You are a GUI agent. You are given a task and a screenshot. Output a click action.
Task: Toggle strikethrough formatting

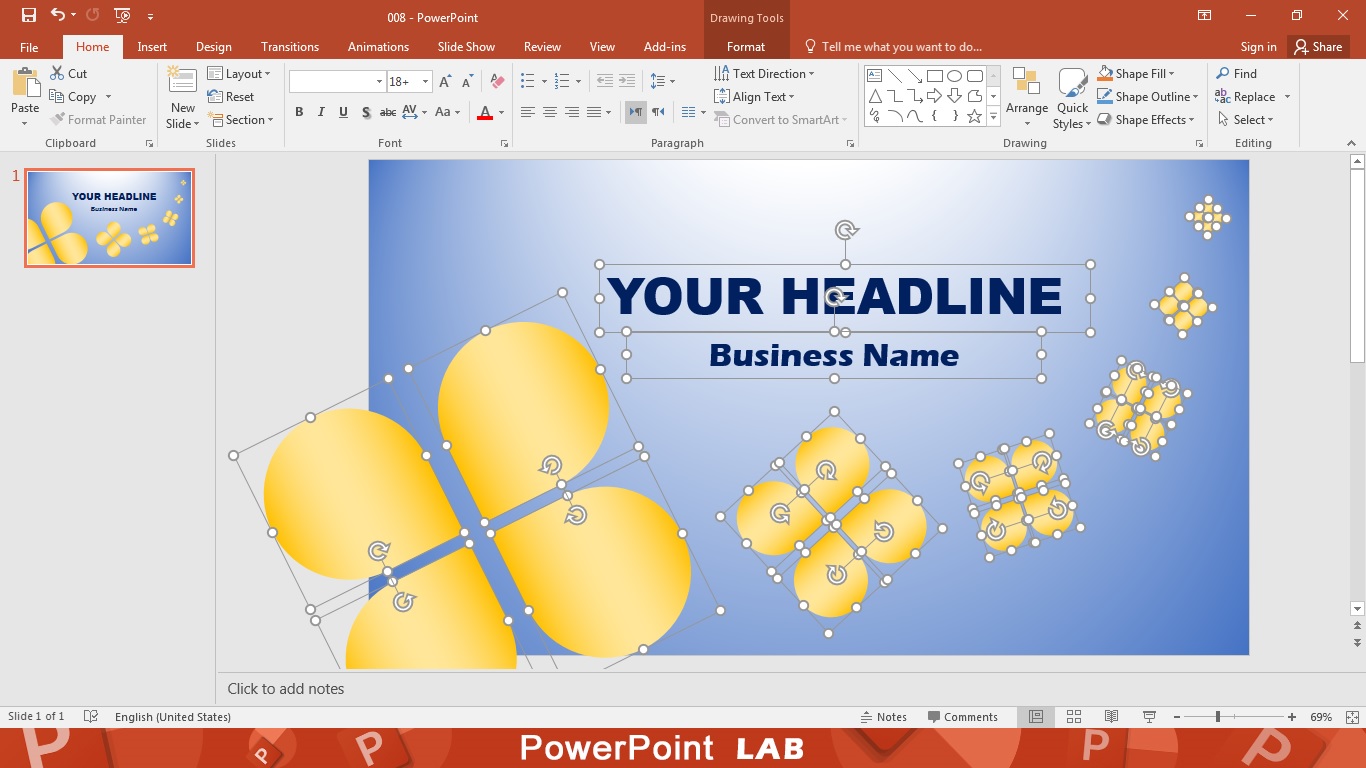[388, 112]
